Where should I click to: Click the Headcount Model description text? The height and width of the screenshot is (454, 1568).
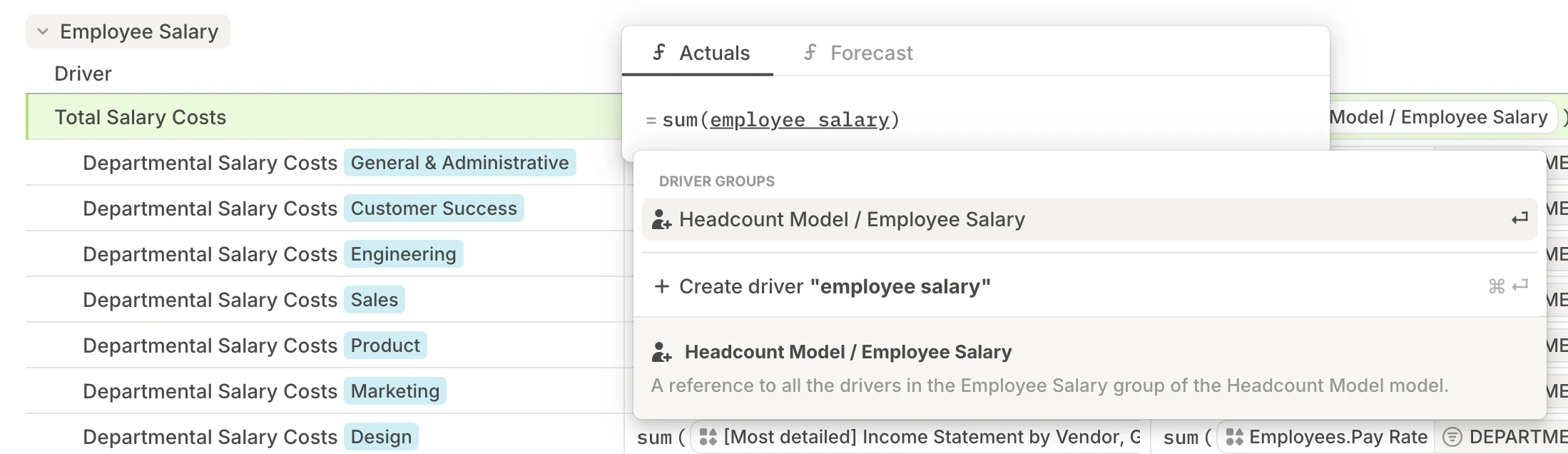(x=1049, y=385)
